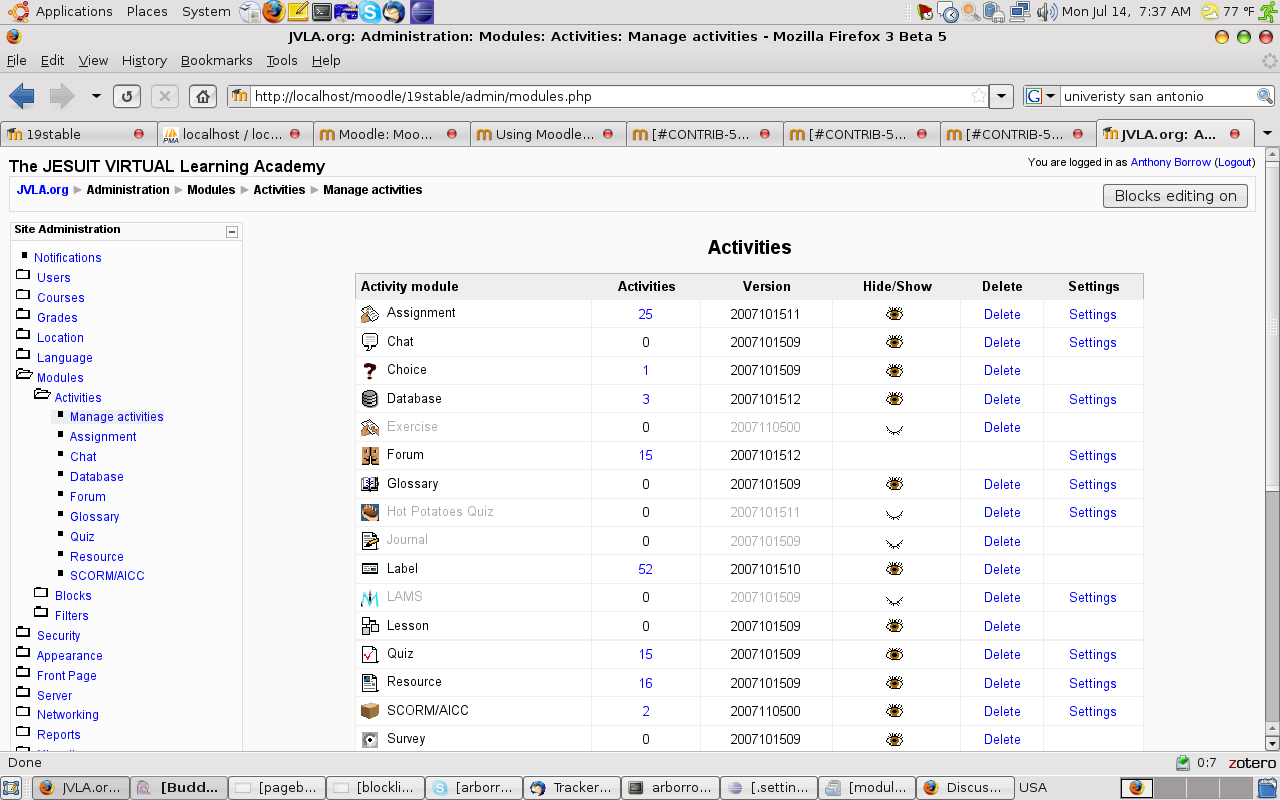Collapse the Modules folder
This screenshot has height=800, width=1280.
coord(24,375)
